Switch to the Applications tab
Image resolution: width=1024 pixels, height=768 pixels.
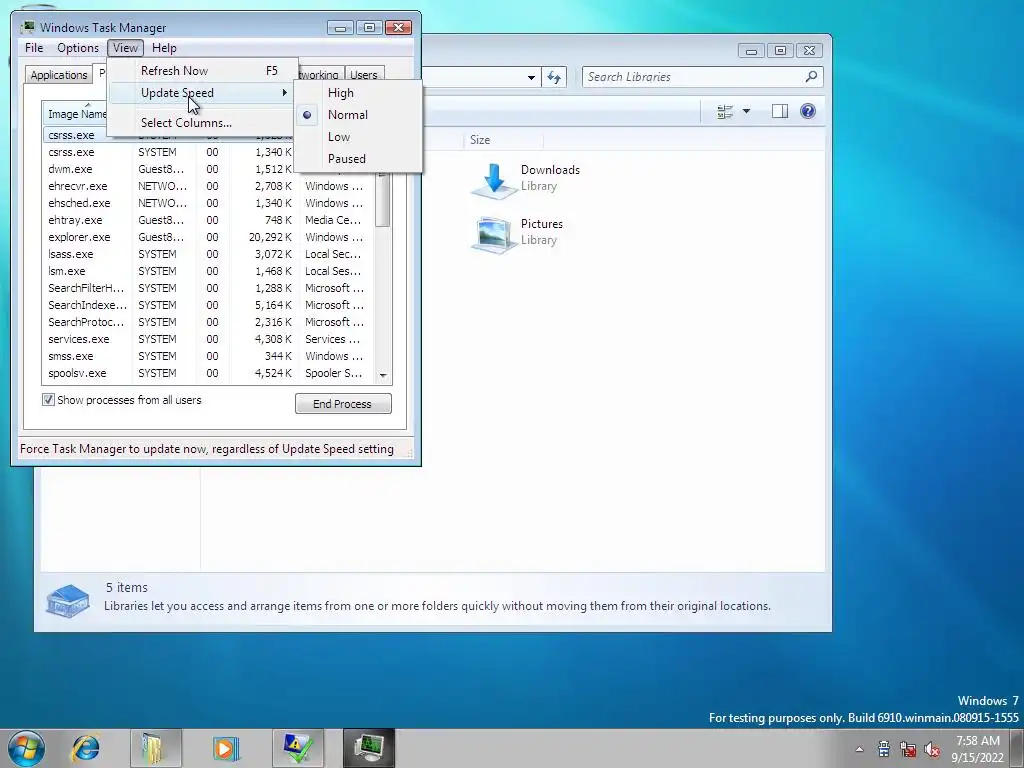click(59, 75)
